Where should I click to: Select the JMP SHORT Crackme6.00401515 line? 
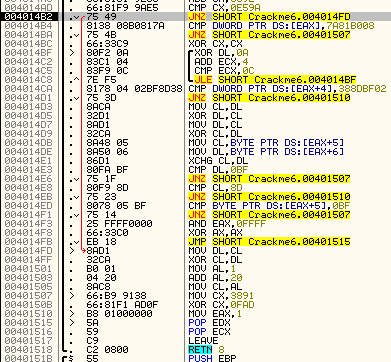(x=269, y=242)
